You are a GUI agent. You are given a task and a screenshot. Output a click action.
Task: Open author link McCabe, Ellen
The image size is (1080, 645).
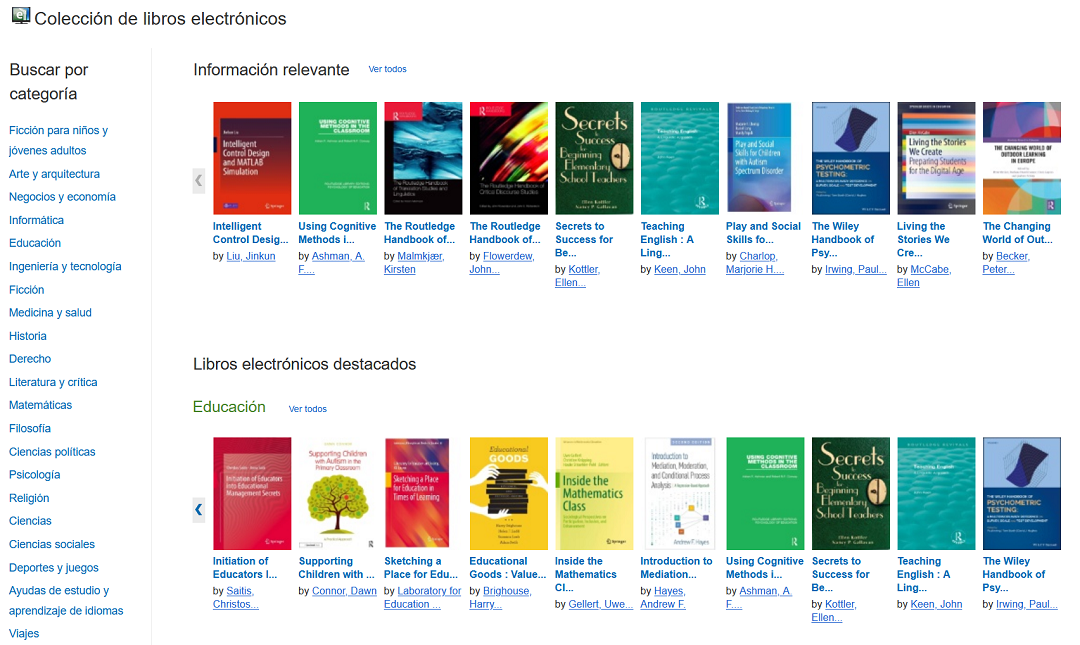pyautogui.click(x=924, y=276)
